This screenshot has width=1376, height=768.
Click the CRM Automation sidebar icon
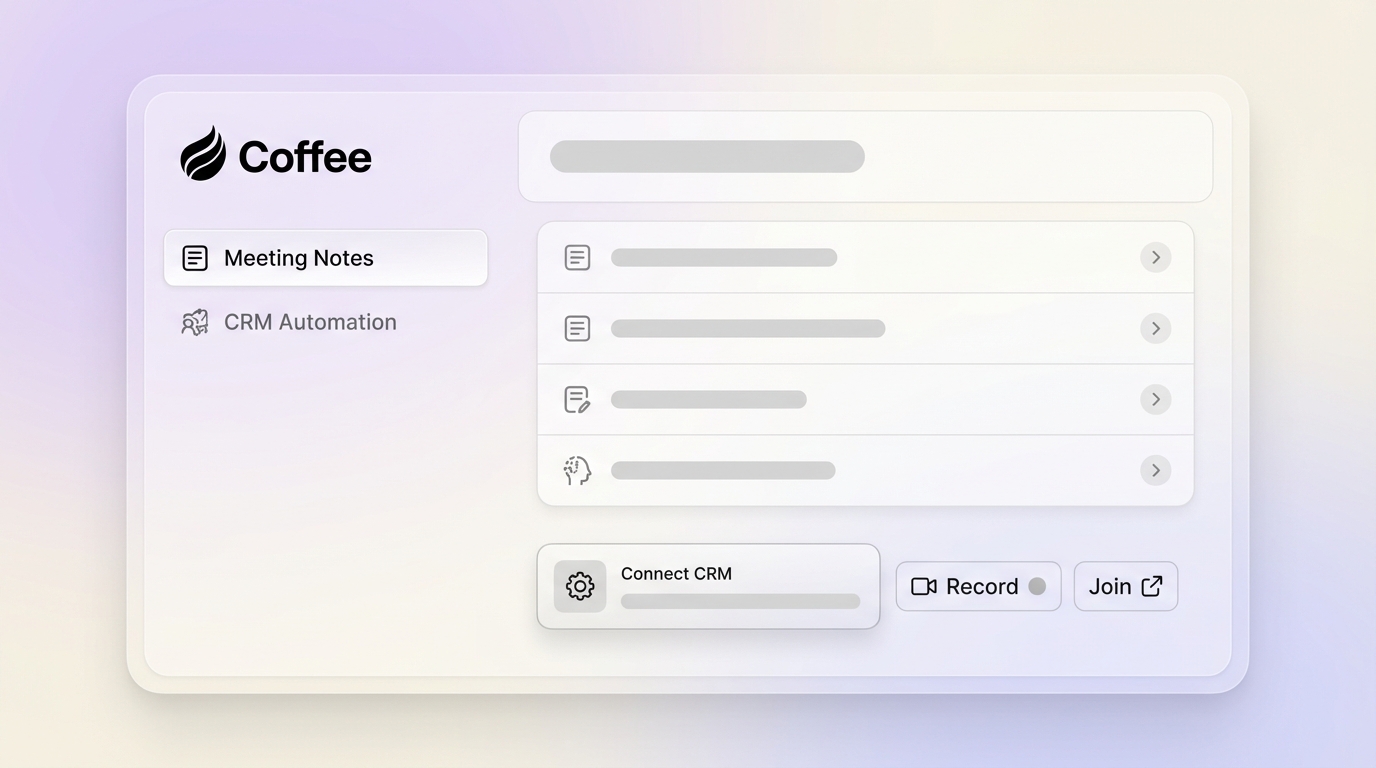(194, 322)
